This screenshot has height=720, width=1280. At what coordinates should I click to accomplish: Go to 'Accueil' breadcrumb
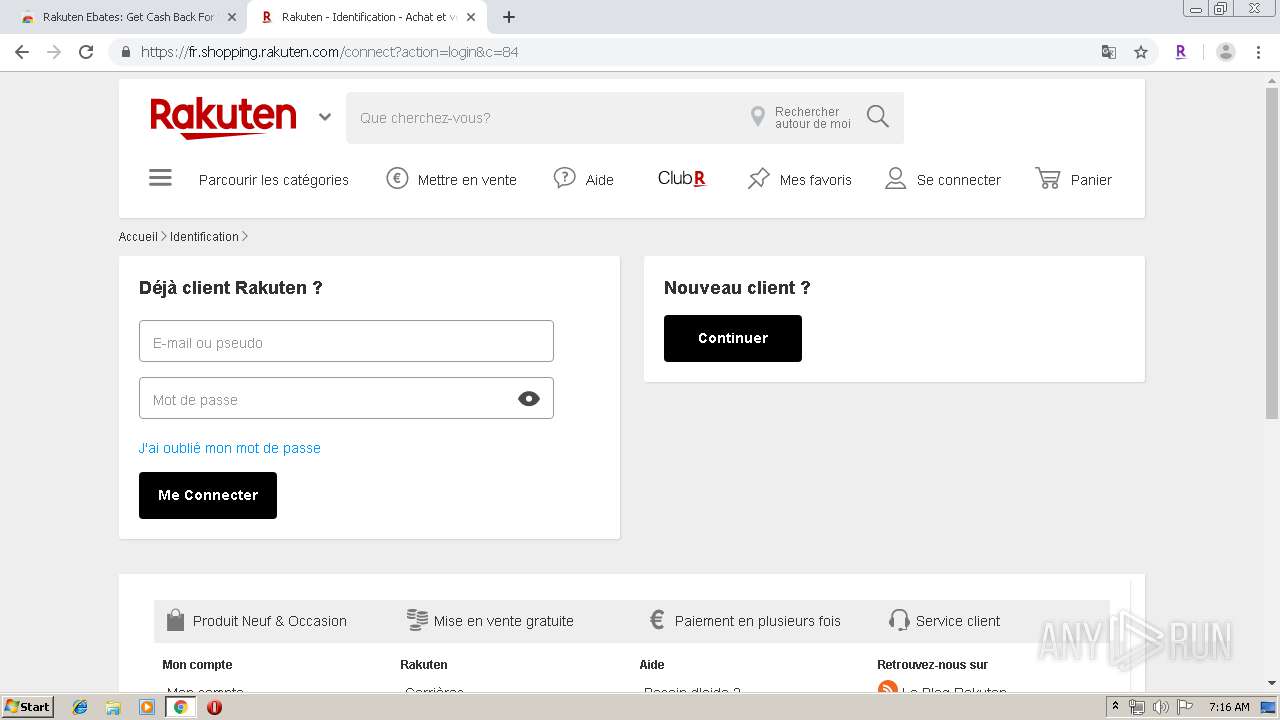(x=138, y=237)
